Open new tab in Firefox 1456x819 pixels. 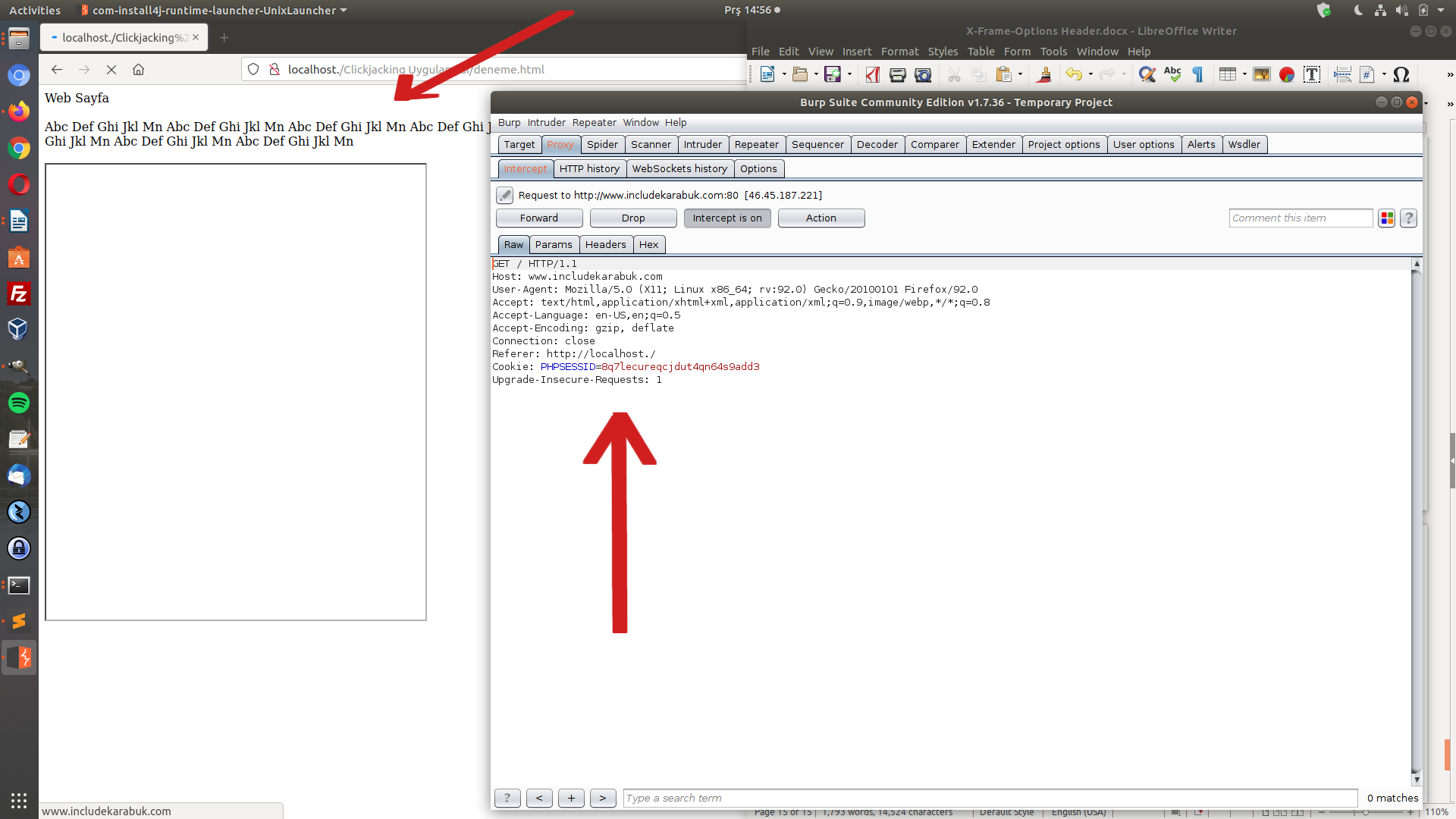coord(224,38)
